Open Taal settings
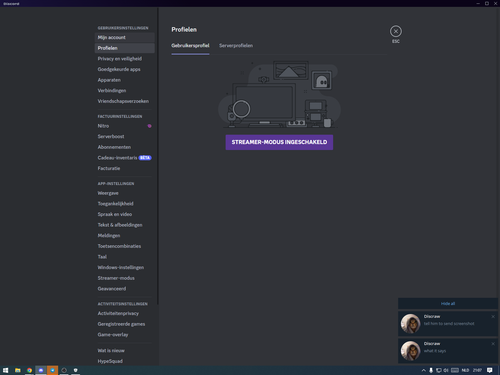The width and height of the screenshot is (500, 375). pos(125,257)
